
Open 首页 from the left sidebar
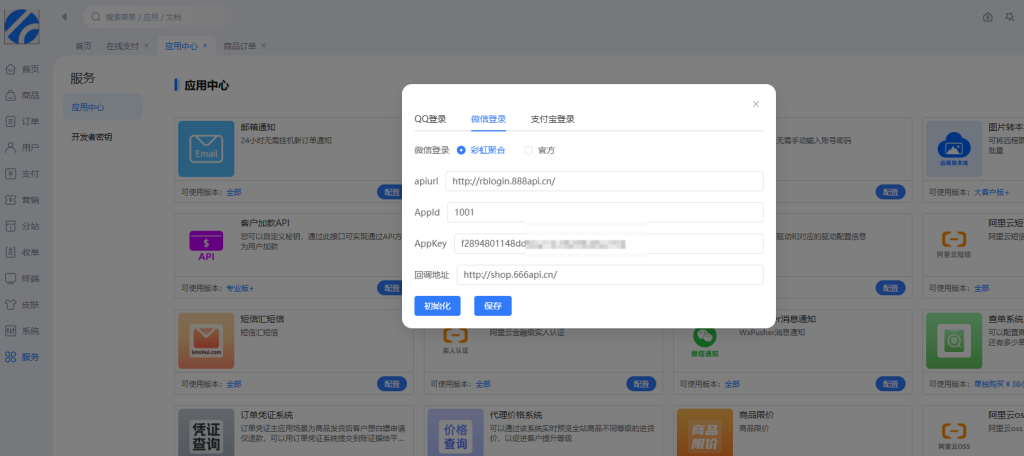[24, 69]
